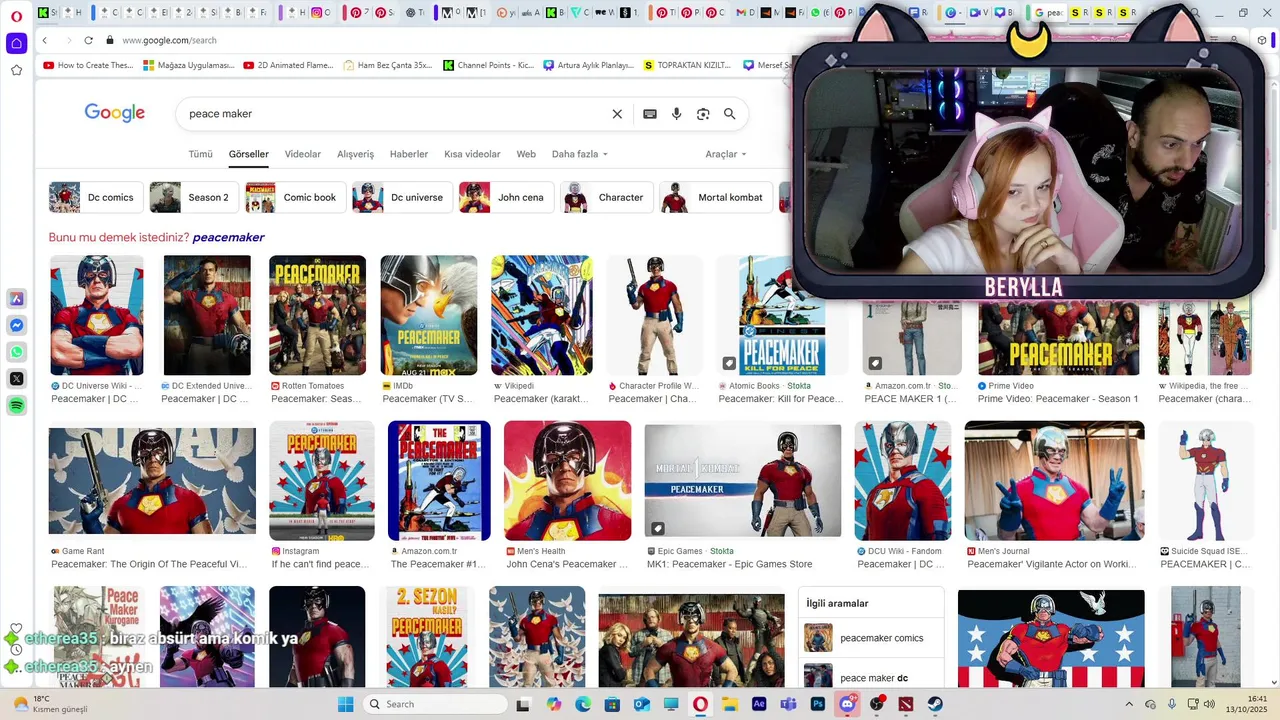Image resolution: width=1280 pixels, height=720 pixels.
Task: Open bookmark TOPRAKTAN KIZILT...
Action: click(688, 65)
